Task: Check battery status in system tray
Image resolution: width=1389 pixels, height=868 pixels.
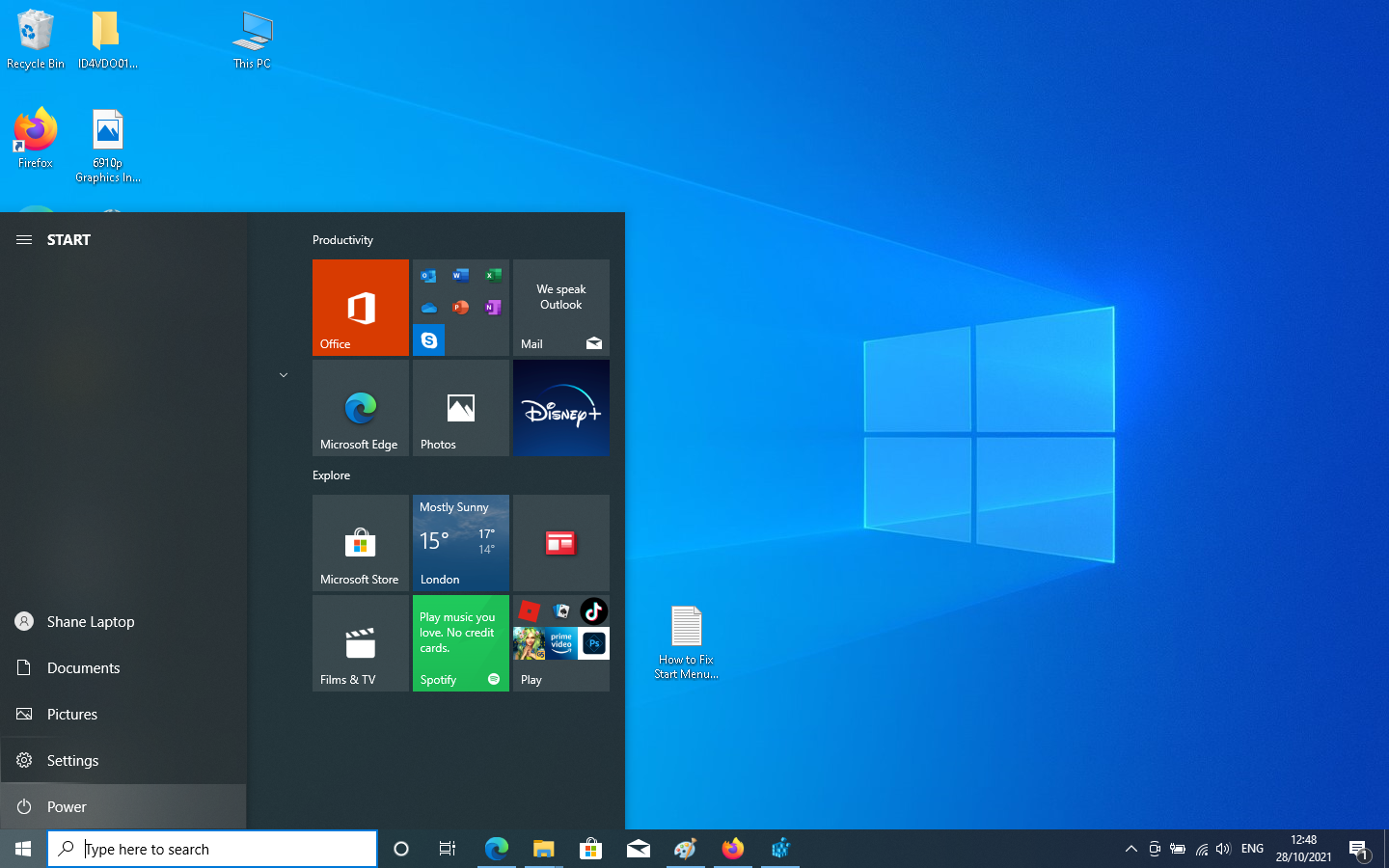Action: point(1178,849)
